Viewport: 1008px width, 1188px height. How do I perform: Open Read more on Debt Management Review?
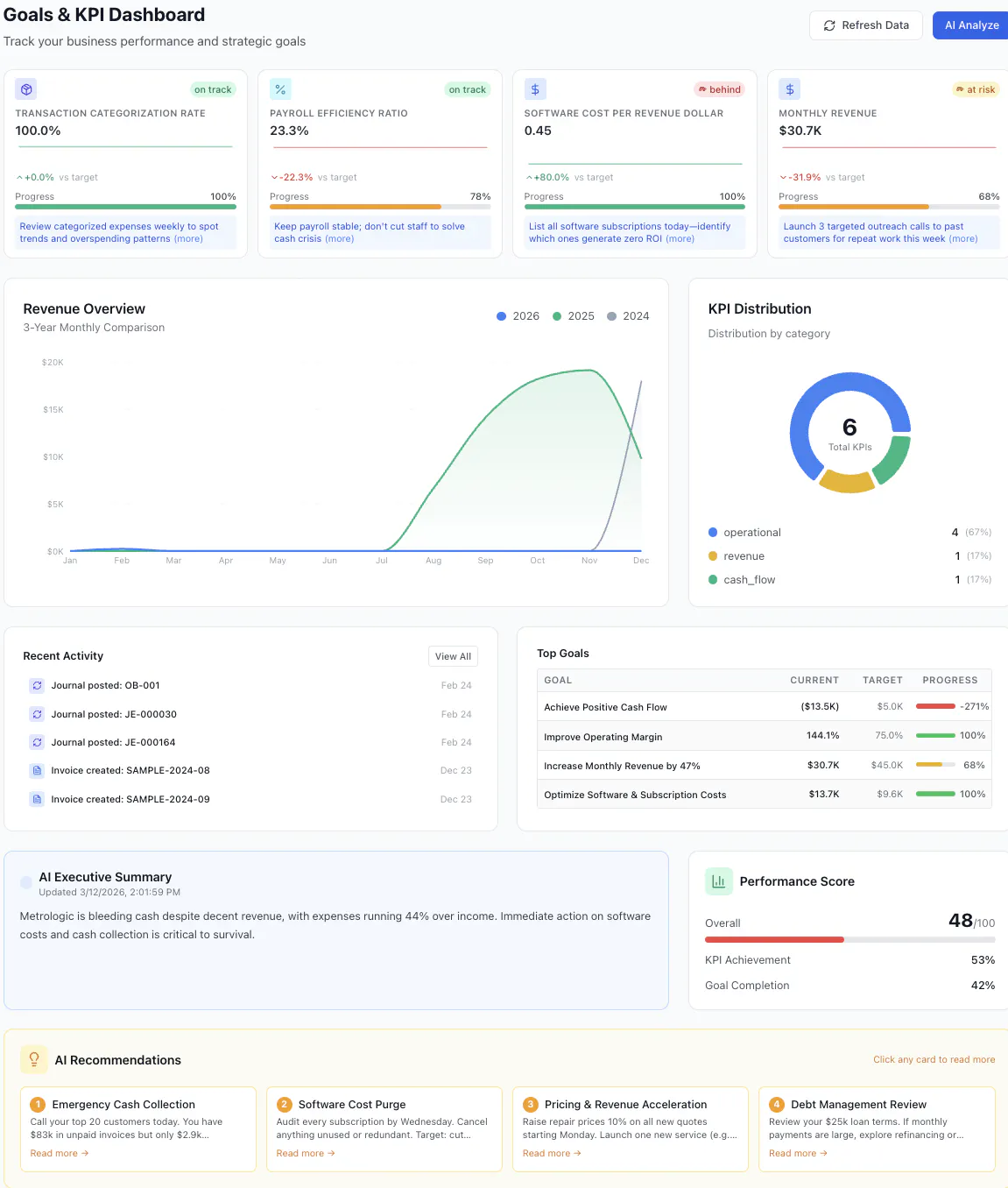tap(798, 1154)
